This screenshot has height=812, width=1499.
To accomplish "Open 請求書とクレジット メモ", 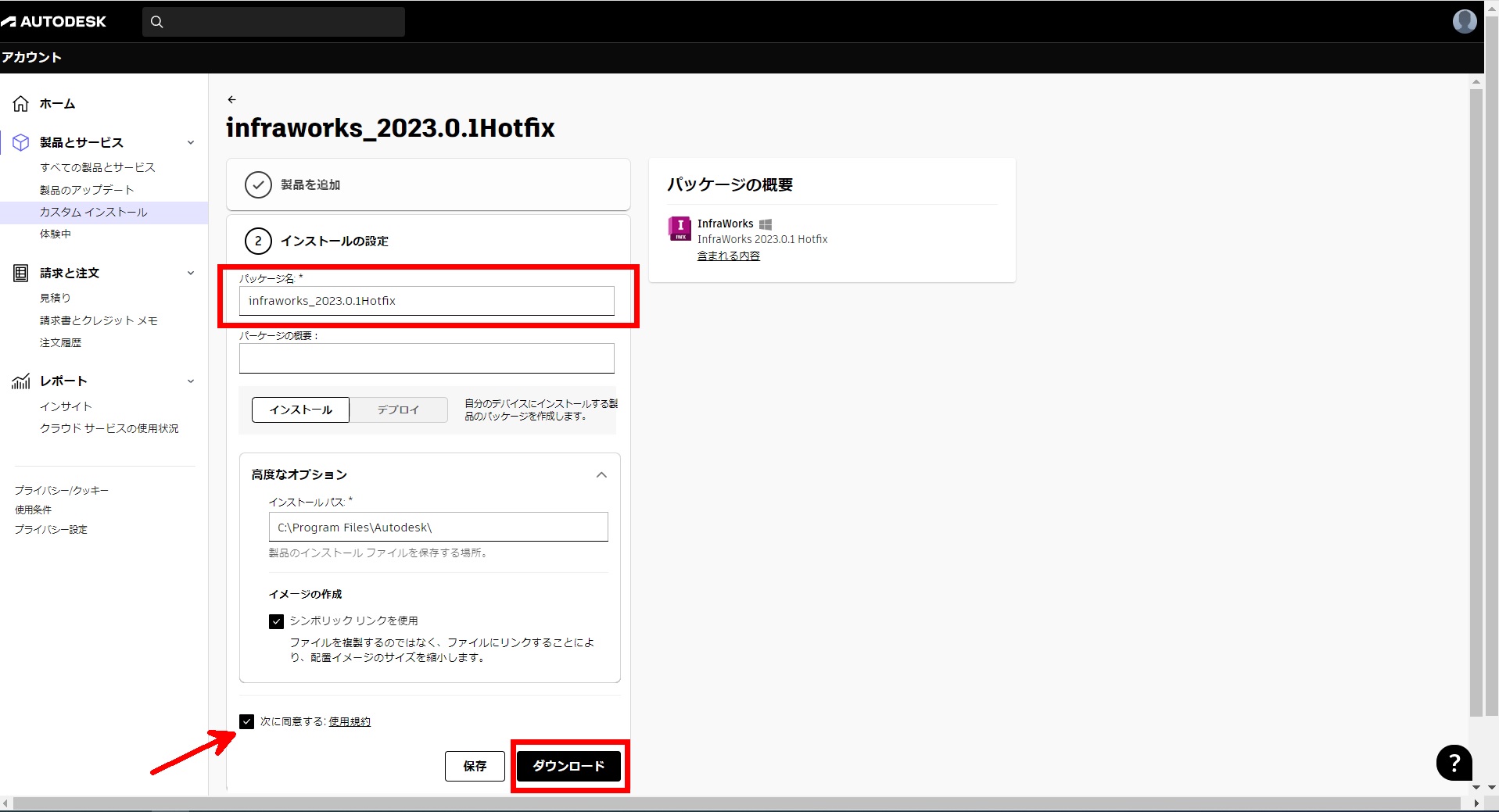I will pos(99,320).
